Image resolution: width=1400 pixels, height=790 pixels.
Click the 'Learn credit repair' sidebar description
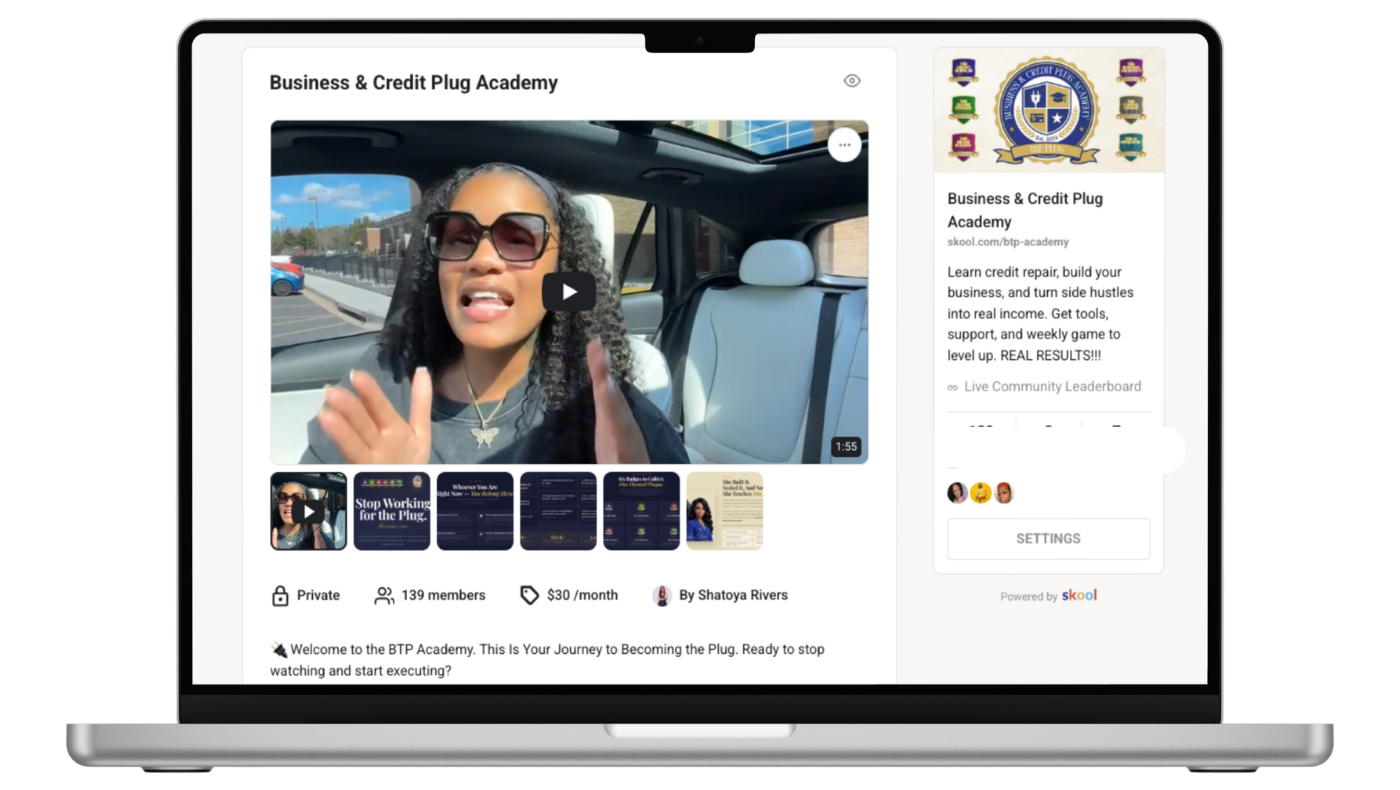[x=1041, y=313]
